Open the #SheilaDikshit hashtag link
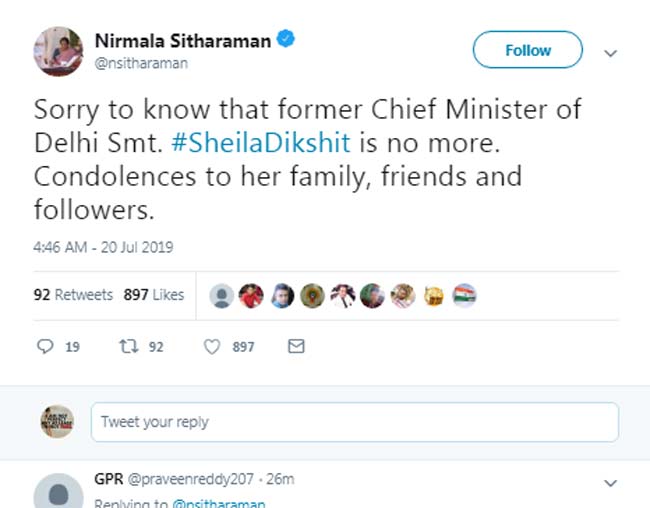This screenshot has width=650, height=508. point(262,143)
